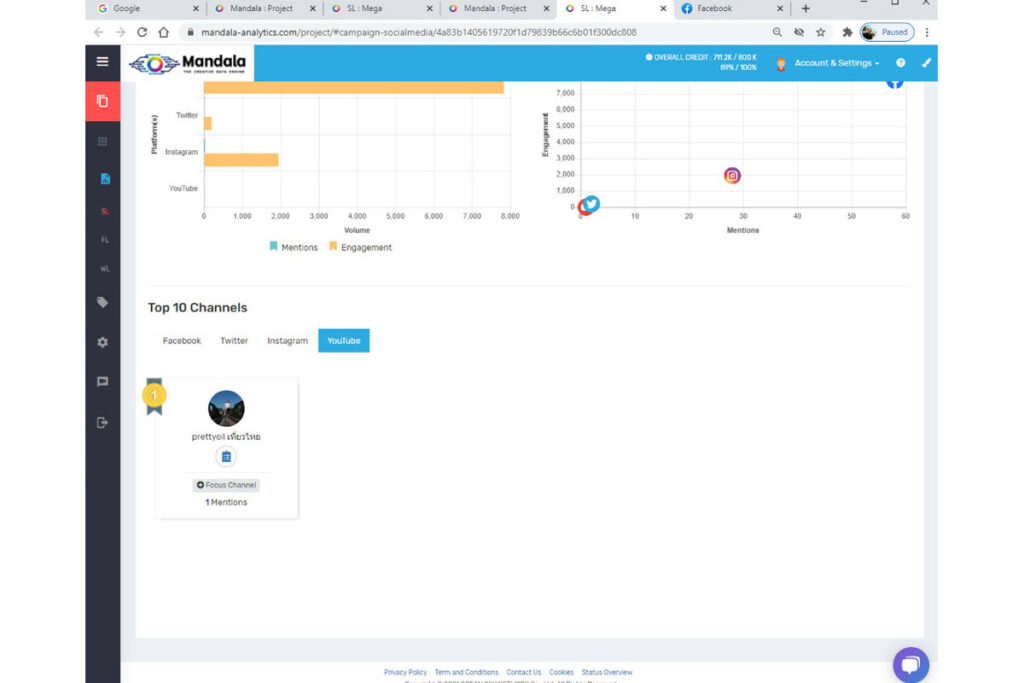Click the browser home button
This screenshot has width=1024, height=683.
[x=163, y=32]
